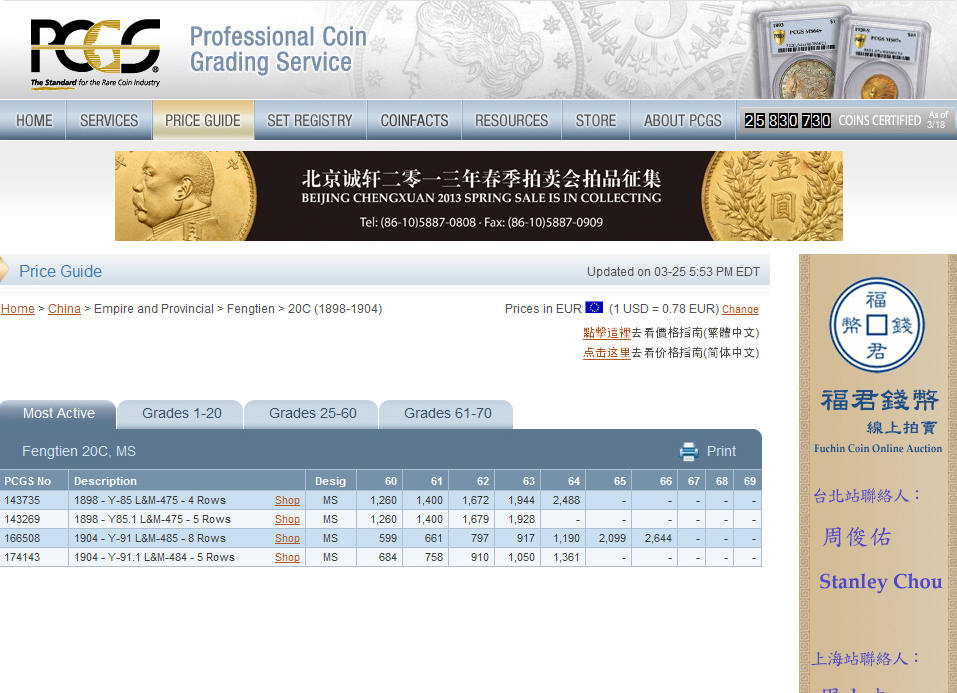Open the RESOURCES menu item
The width and height of the screenshot is (957, 693).
click(x=511, y=120)
